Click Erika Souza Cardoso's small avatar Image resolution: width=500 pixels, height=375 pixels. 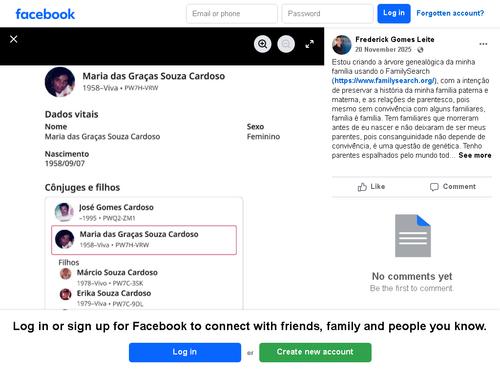click(65, 294)
